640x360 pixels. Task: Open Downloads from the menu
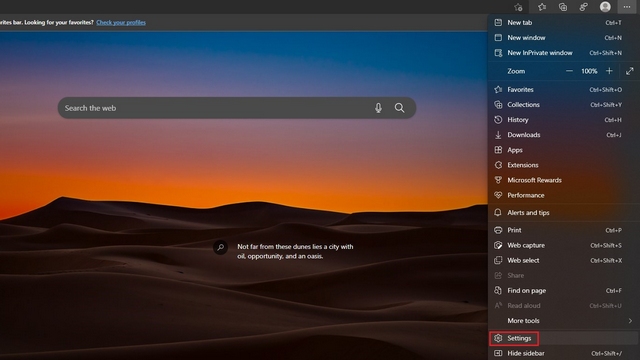pyautogui.click(x=564, y=135)
